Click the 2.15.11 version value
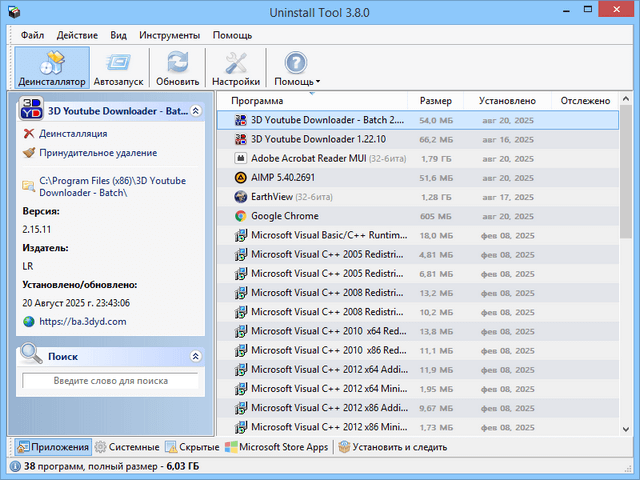The width and height of the screenshot is (640, 480). (x=37, y=229)
